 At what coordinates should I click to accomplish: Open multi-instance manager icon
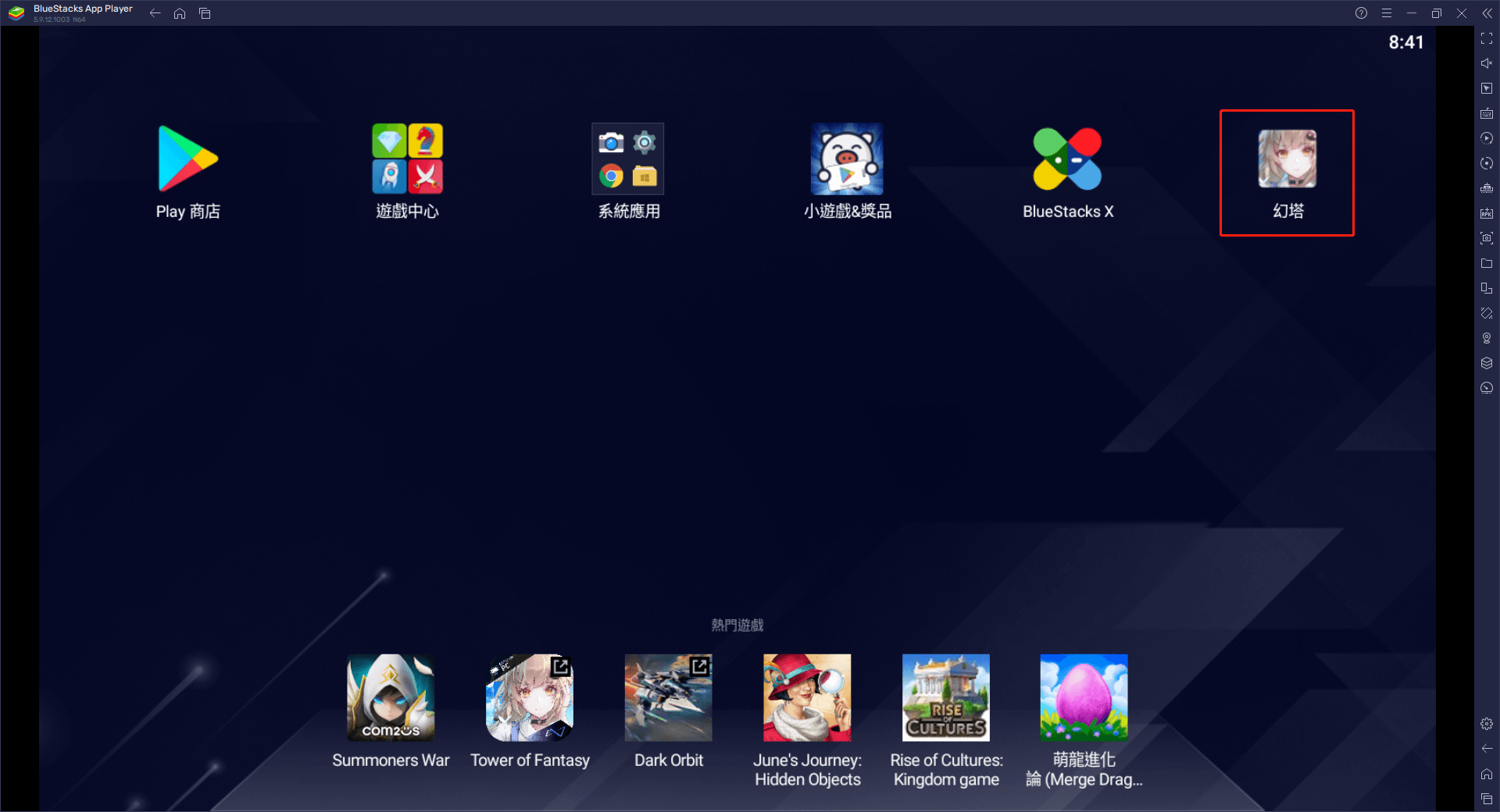[x=1487, y=288]
